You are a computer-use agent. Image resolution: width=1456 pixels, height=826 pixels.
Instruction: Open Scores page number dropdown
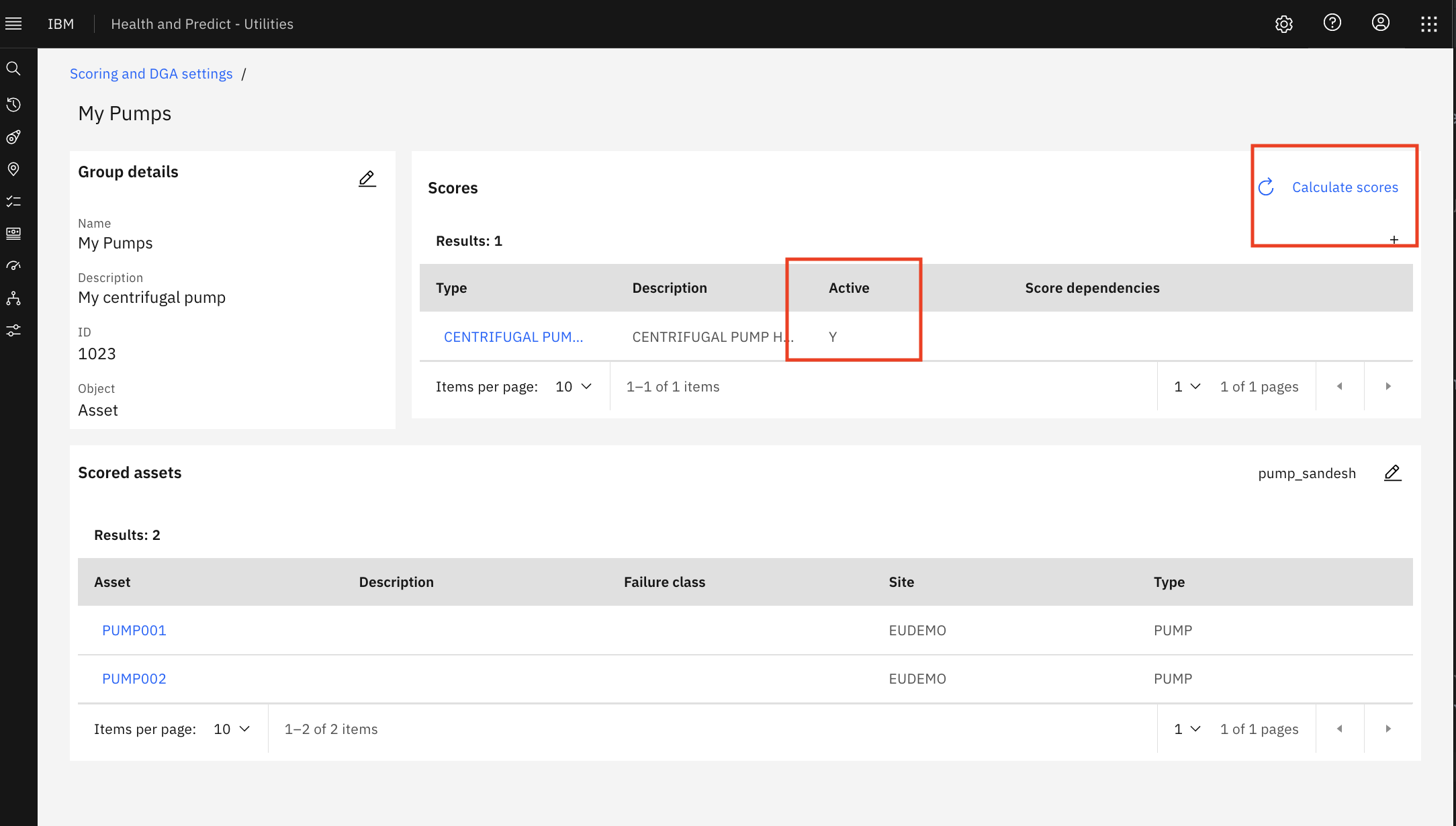tap(1187, 387)
